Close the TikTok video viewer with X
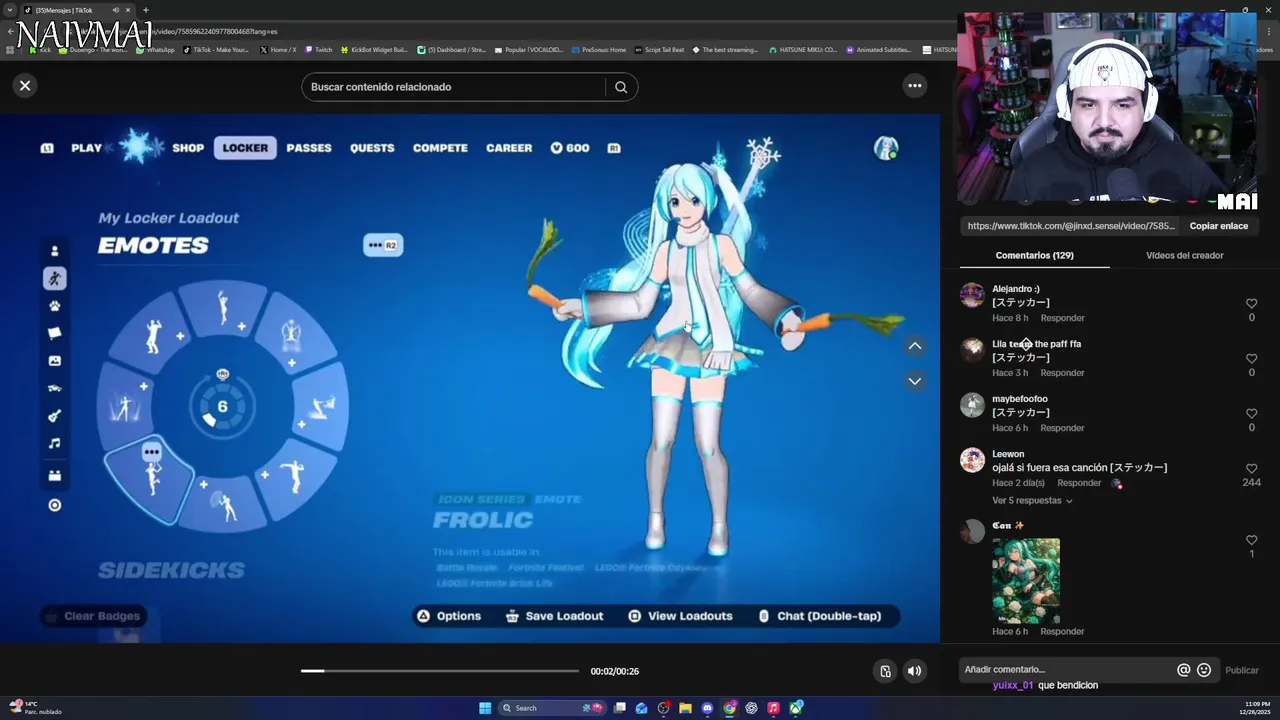Screen dimensions: 1280x720 [25, 86]
